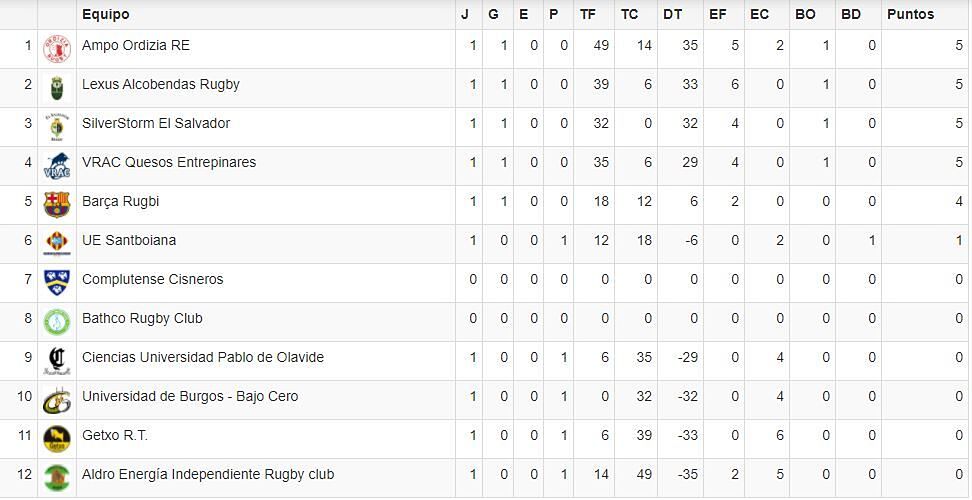Sort table by Puntos column header
972x500 pixels.
tap(910, 14)
